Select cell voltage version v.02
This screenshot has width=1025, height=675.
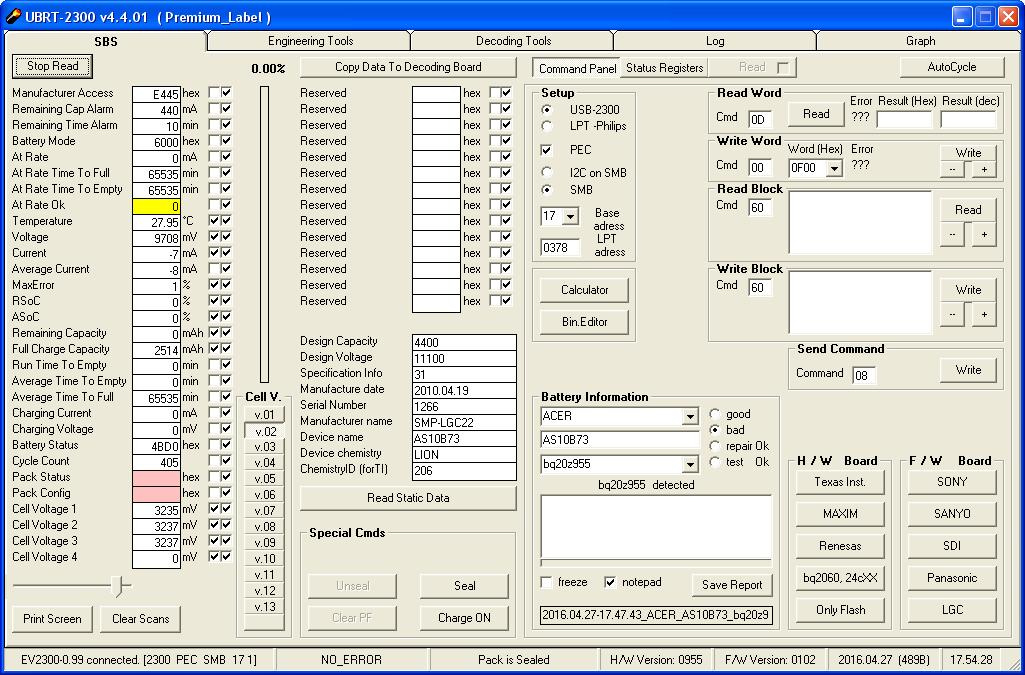pos(265,431)
